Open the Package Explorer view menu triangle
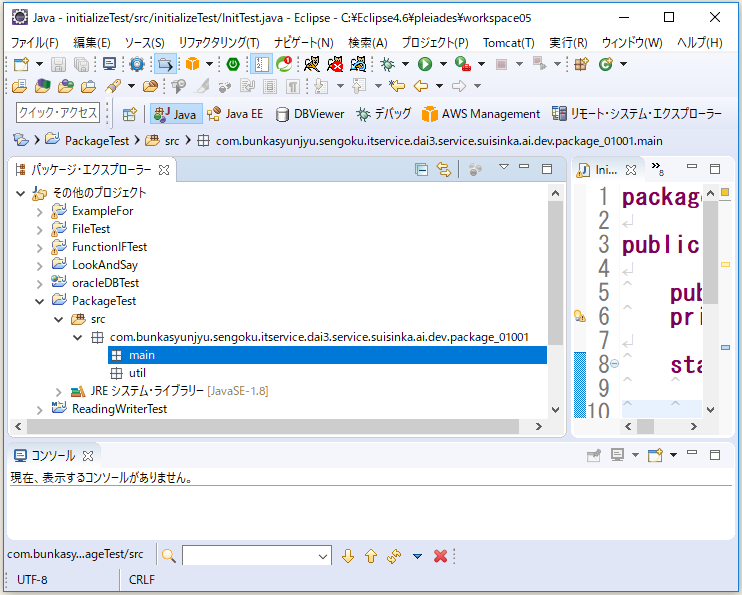The image size is (742, 595). (x=504, y=167)
